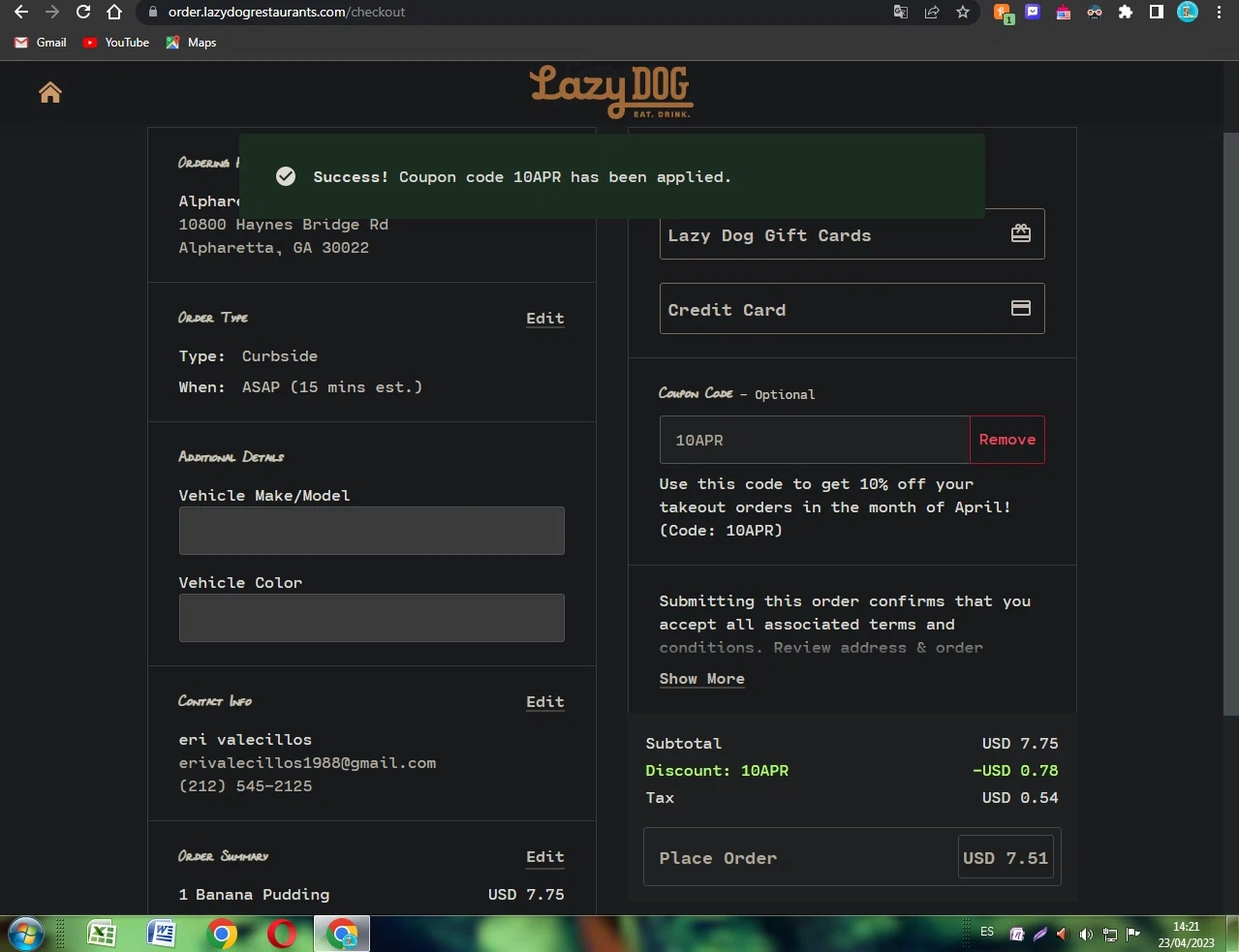The width and height of the screenshot is (1239, 952).
Task: Edit the Order Type section
Action: point(545,319)
